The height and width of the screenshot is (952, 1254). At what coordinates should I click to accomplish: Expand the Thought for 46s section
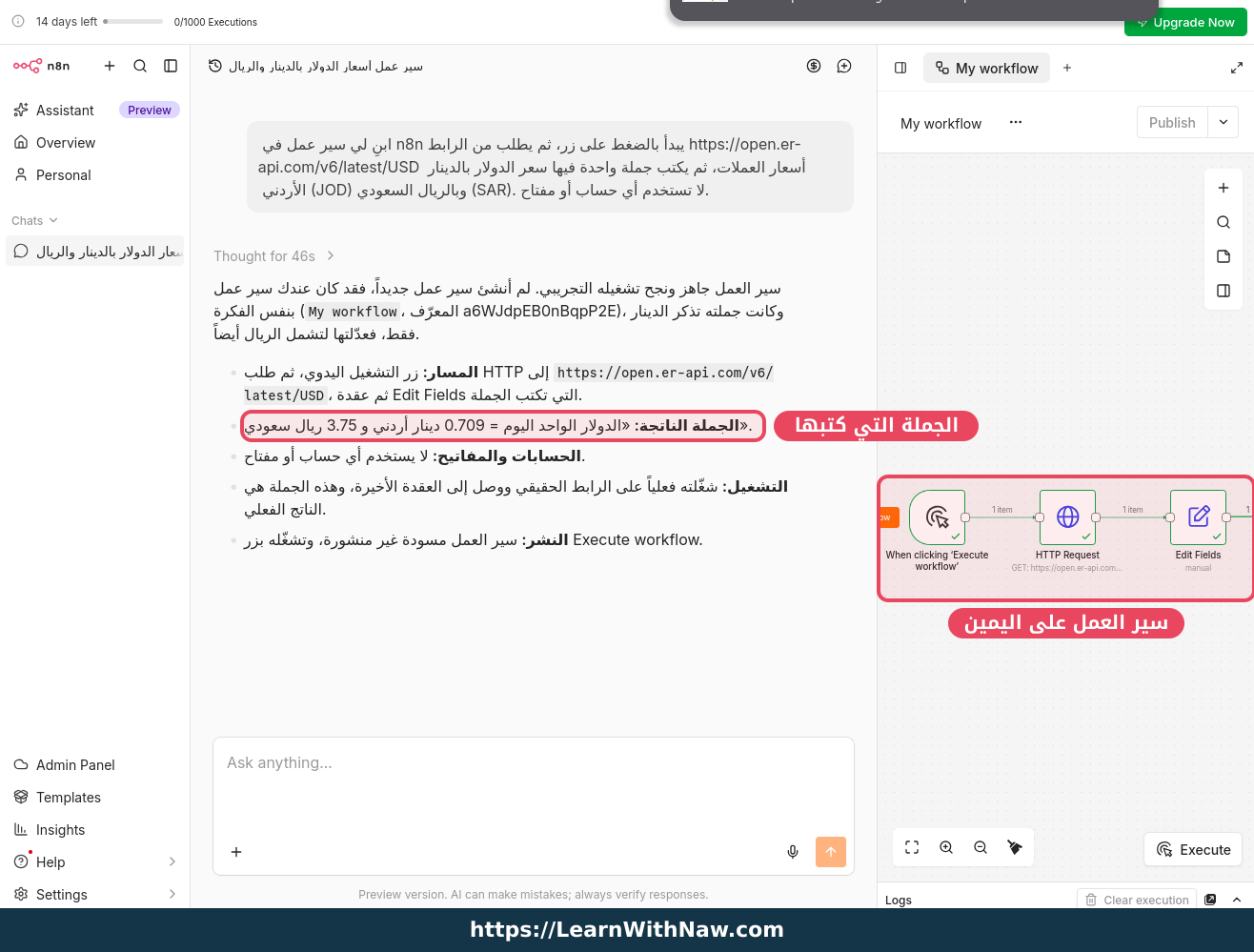coord(274,255)
